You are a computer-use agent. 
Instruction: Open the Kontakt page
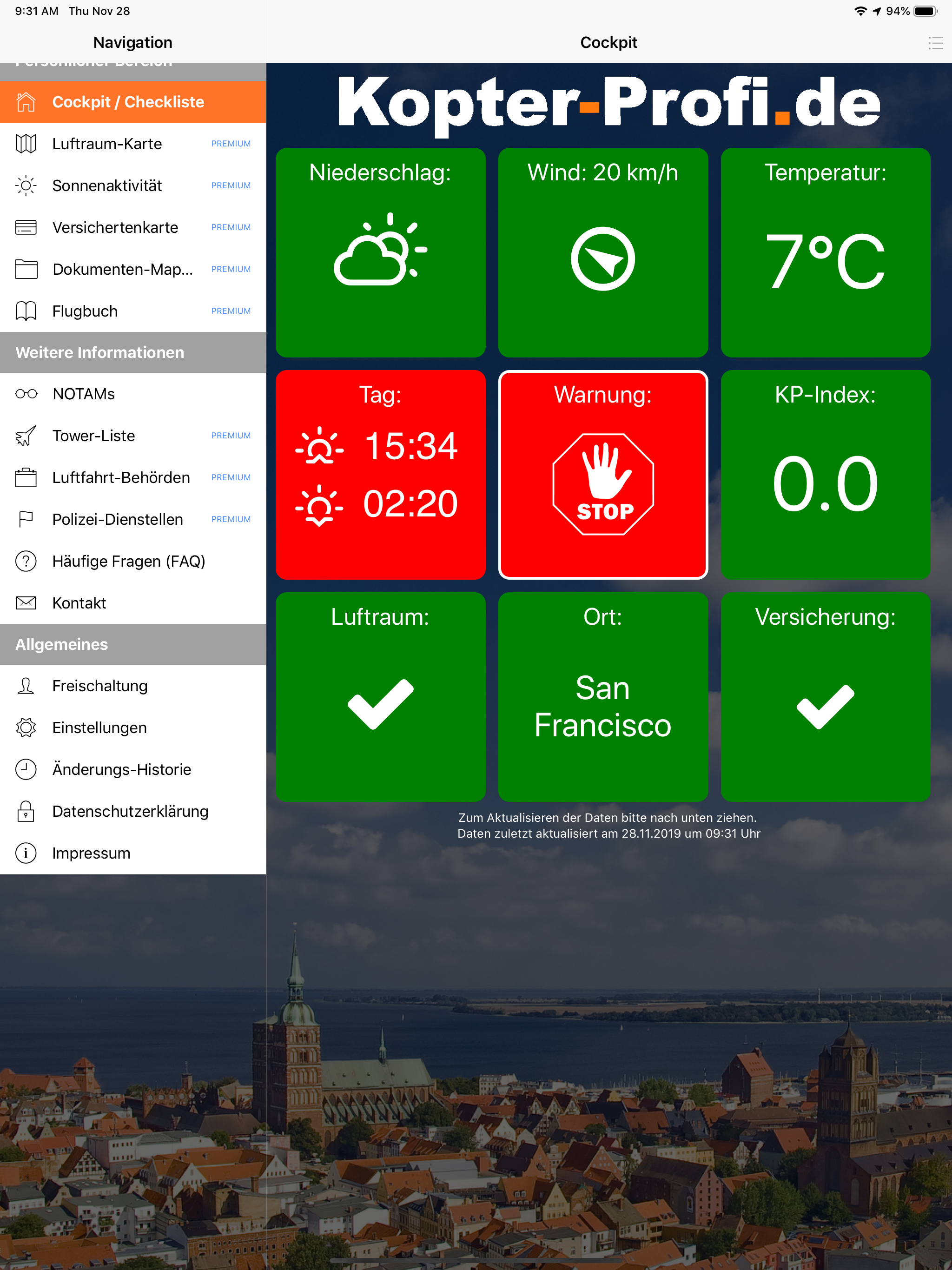tap(133, 603)
